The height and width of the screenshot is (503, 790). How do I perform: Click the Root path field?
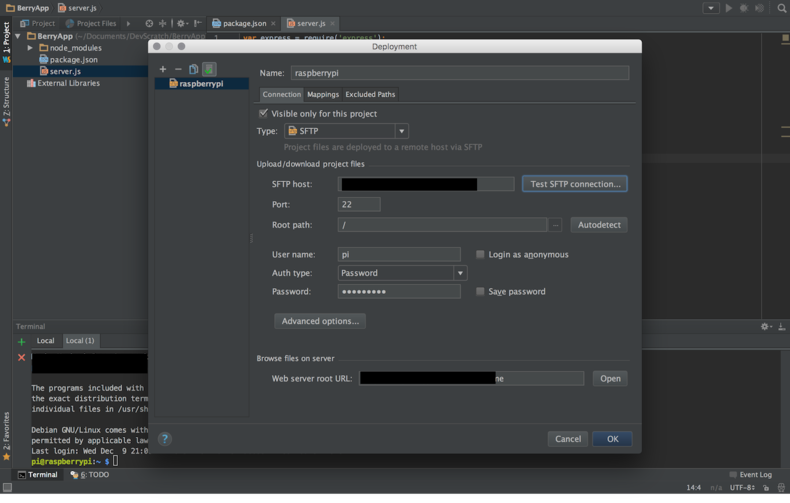442,225
